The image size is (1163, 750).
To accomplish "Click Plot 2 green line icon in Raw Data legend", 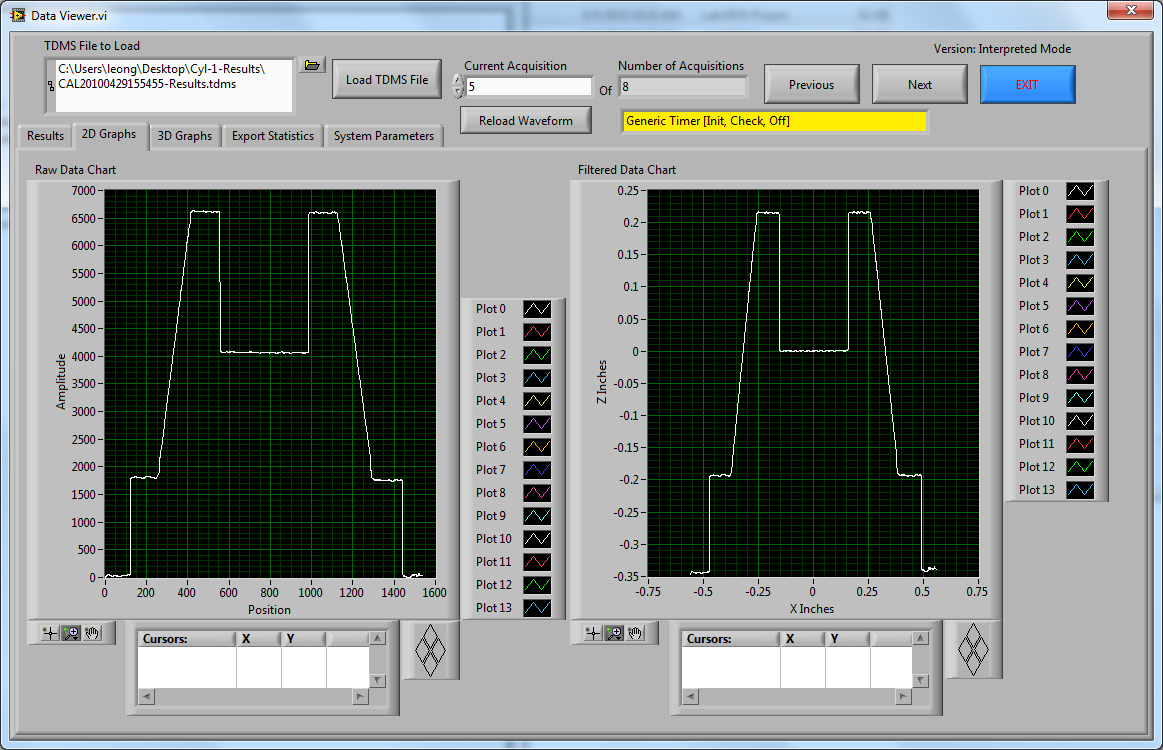I will click(x=537, y=355).
